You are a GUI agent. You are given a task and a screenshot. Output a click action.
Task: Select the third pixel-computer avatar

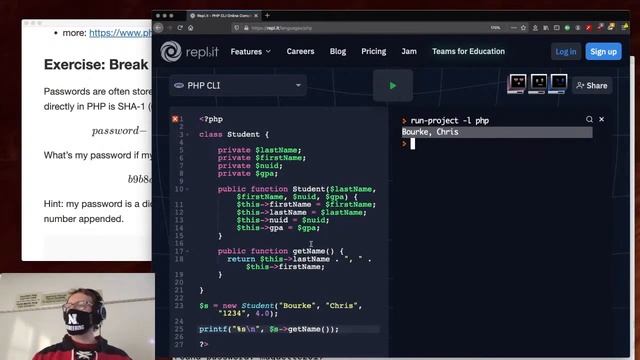[x=558, y=84]
